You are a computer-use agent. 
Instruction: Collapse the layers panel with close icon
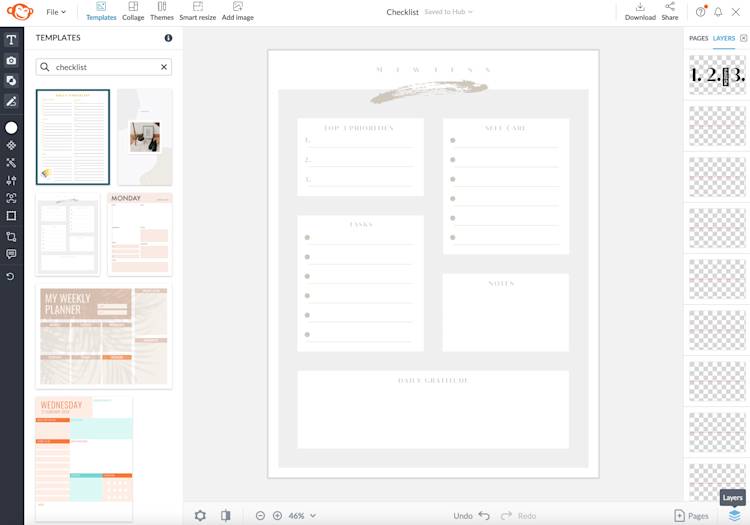[x=743, y=38]
